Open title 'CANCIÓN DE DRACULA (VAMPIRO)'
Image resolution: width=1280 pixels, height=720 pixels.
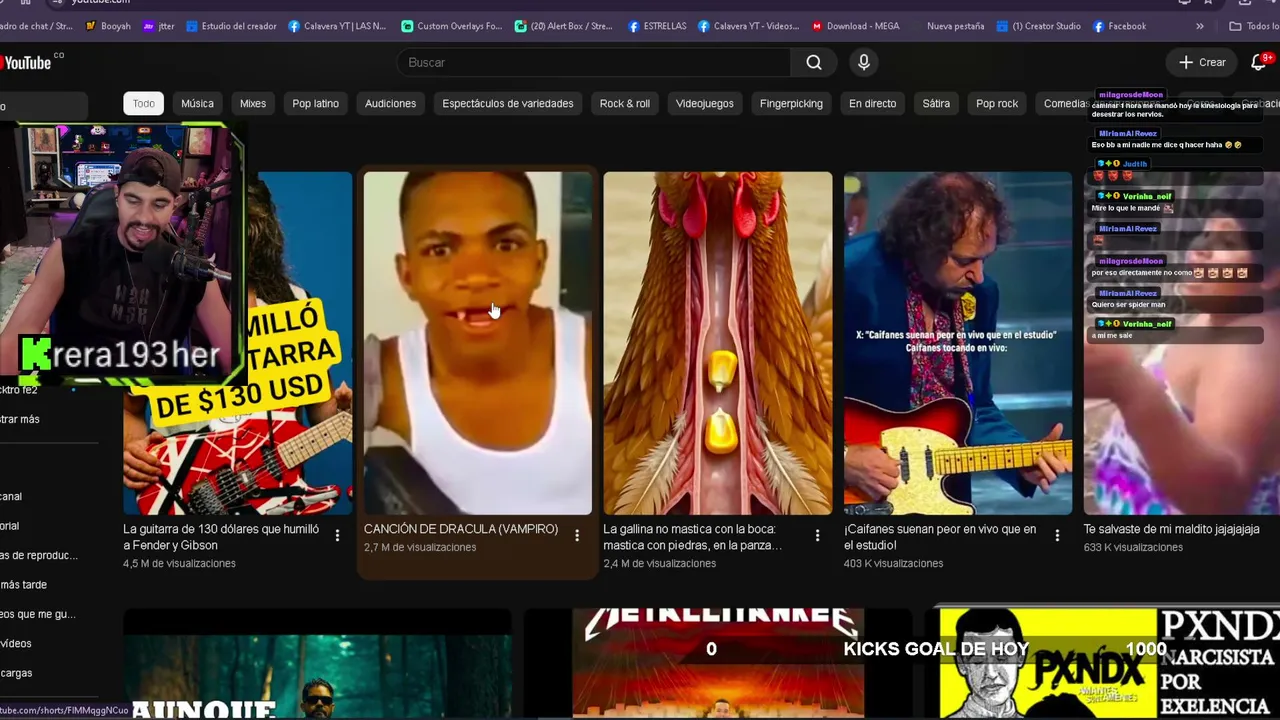pyautogui.click(x=461, y=529)
